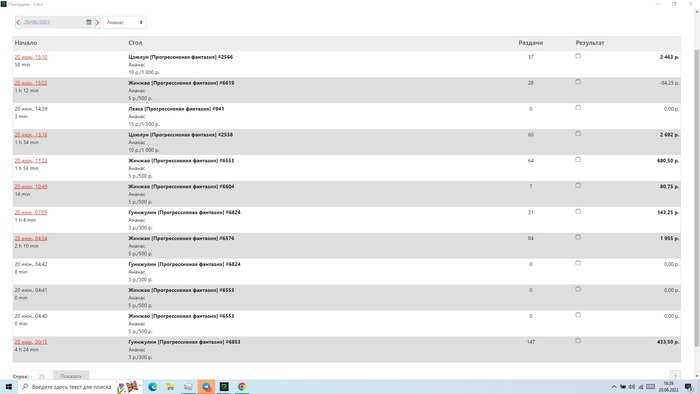The height and width of the screenshot is (394, 700).
Task: Click the Раздачи column header
Action: click(x=531, y=43)
